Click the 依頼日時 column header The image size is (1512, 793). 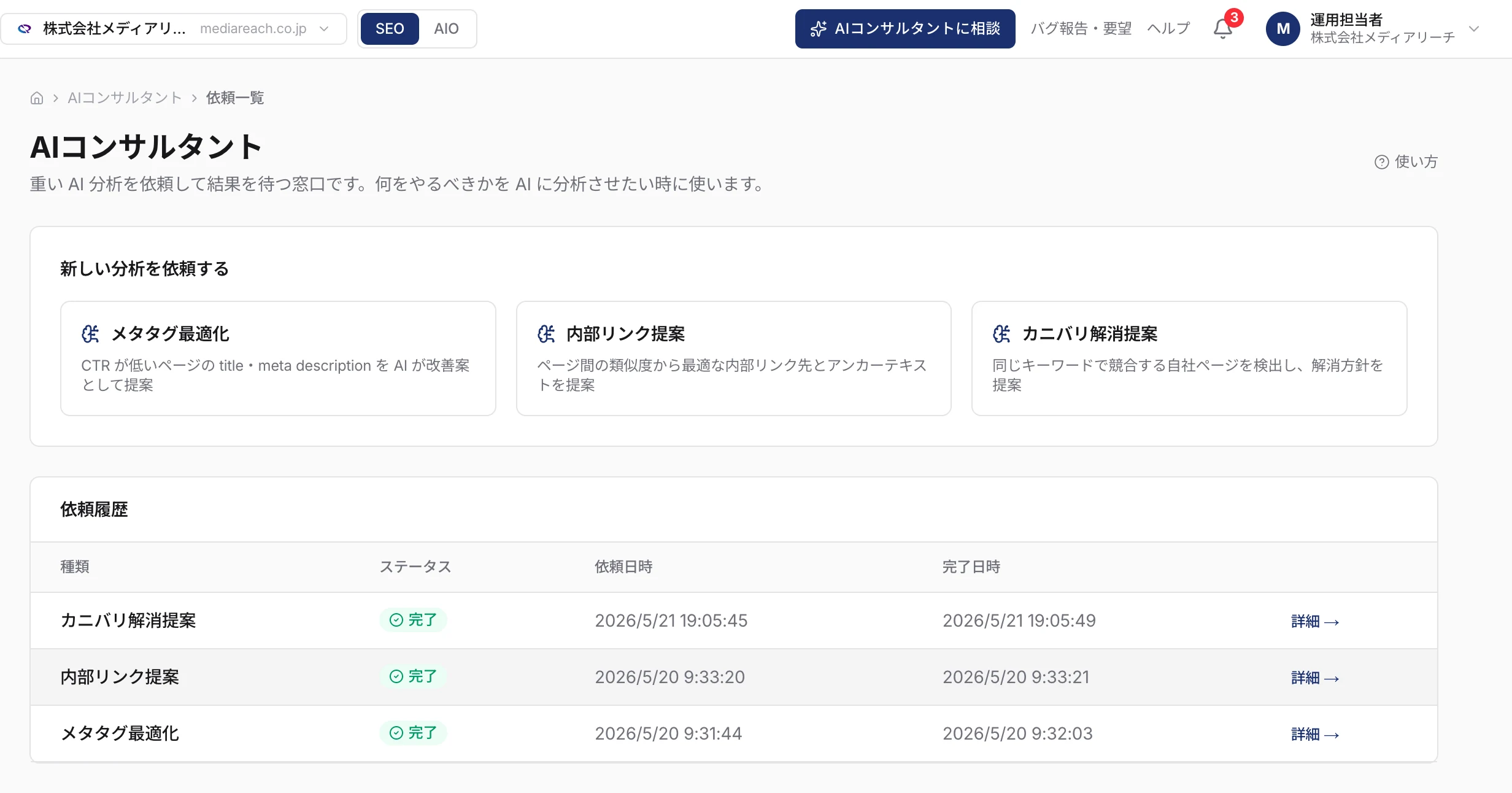click(x=623, y=567)
